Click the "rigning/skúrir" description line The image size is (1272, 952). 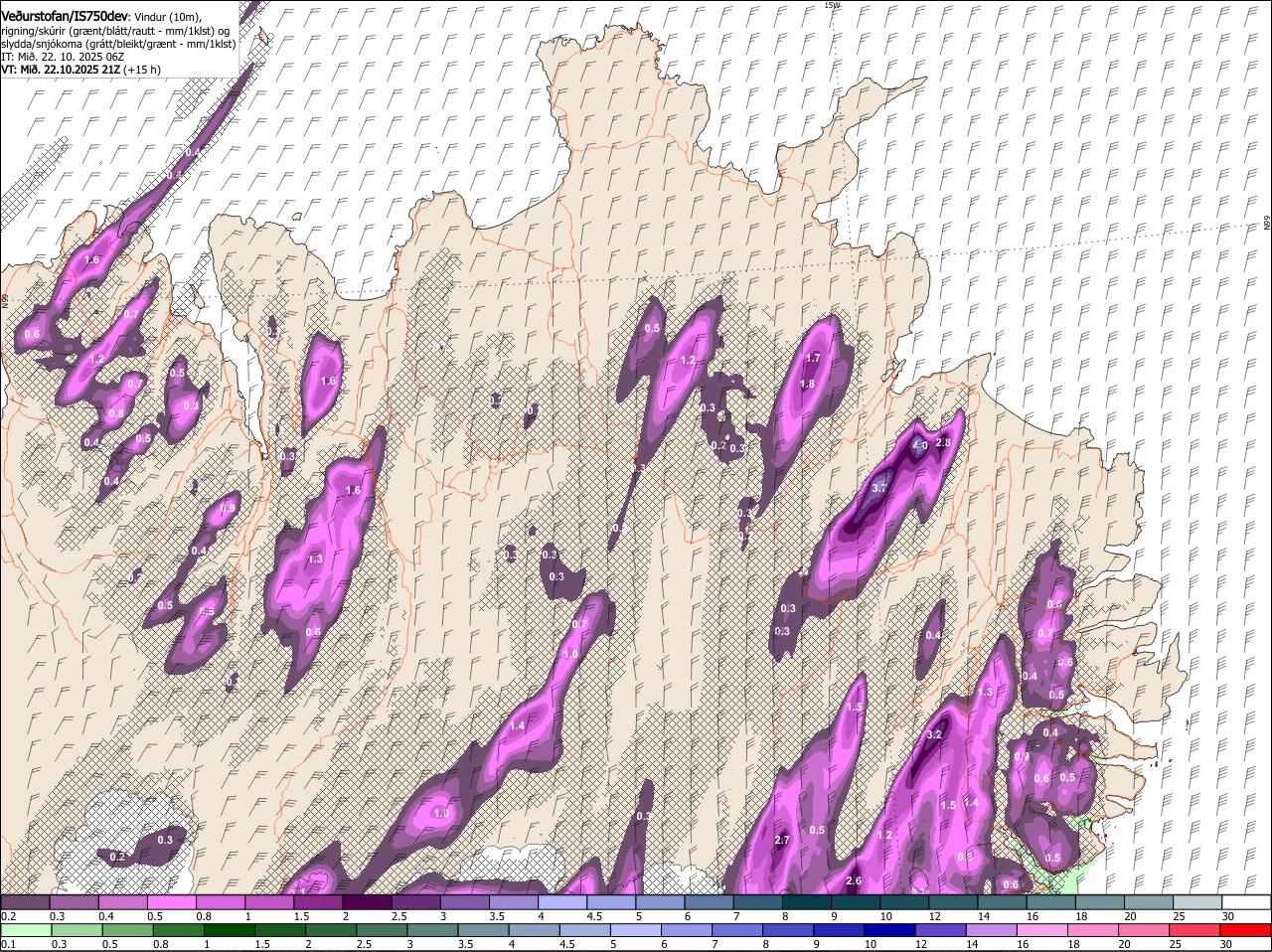pyautogui.click(x=115, y=31)
